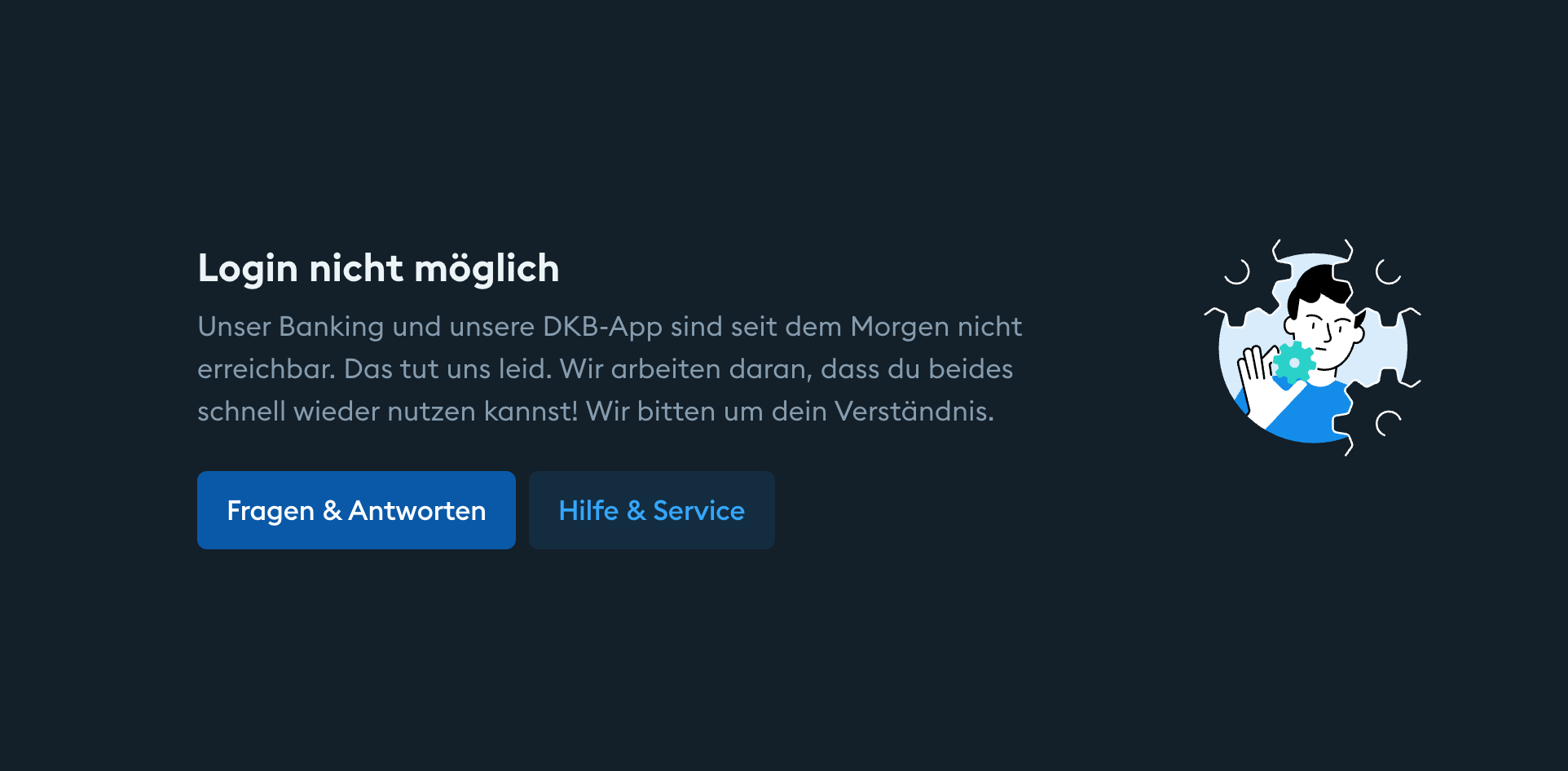Click the word "DKB-App" in the message

[x=602, y=326]
